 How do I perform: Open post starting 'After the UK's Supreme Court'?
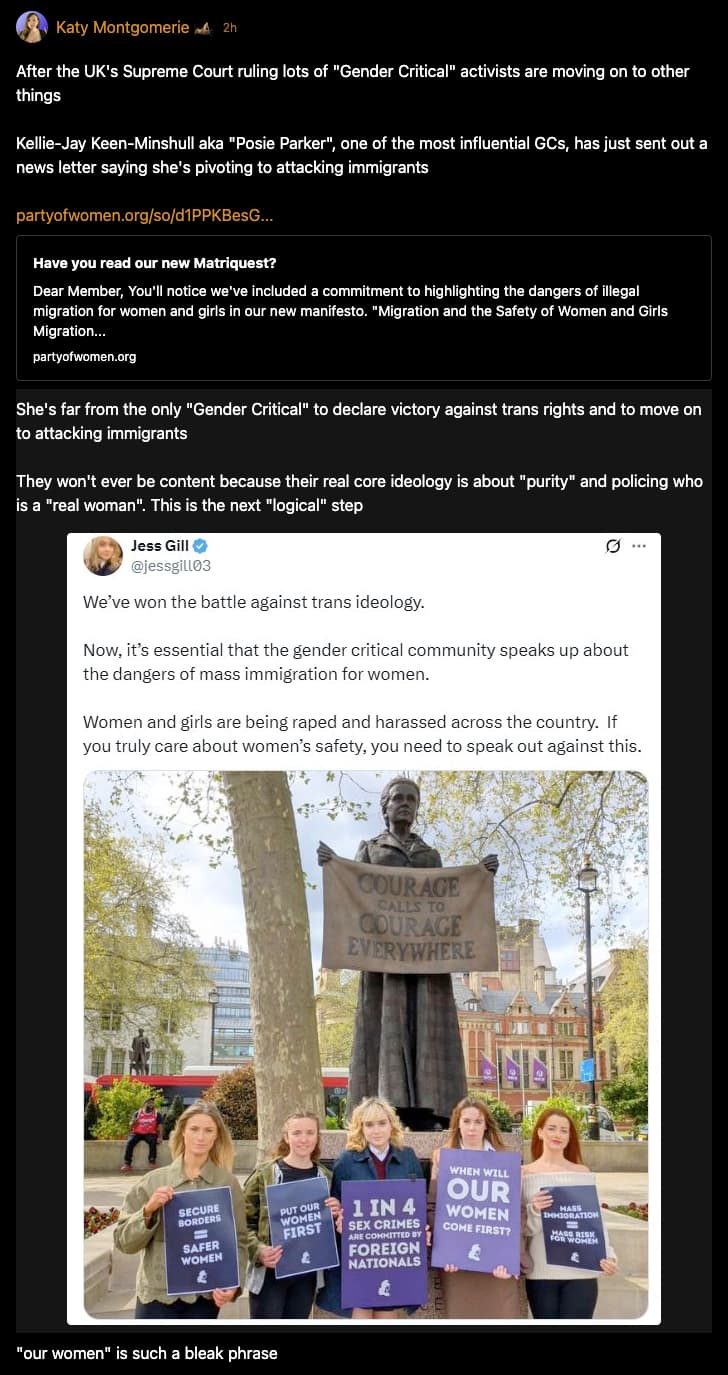364,119
